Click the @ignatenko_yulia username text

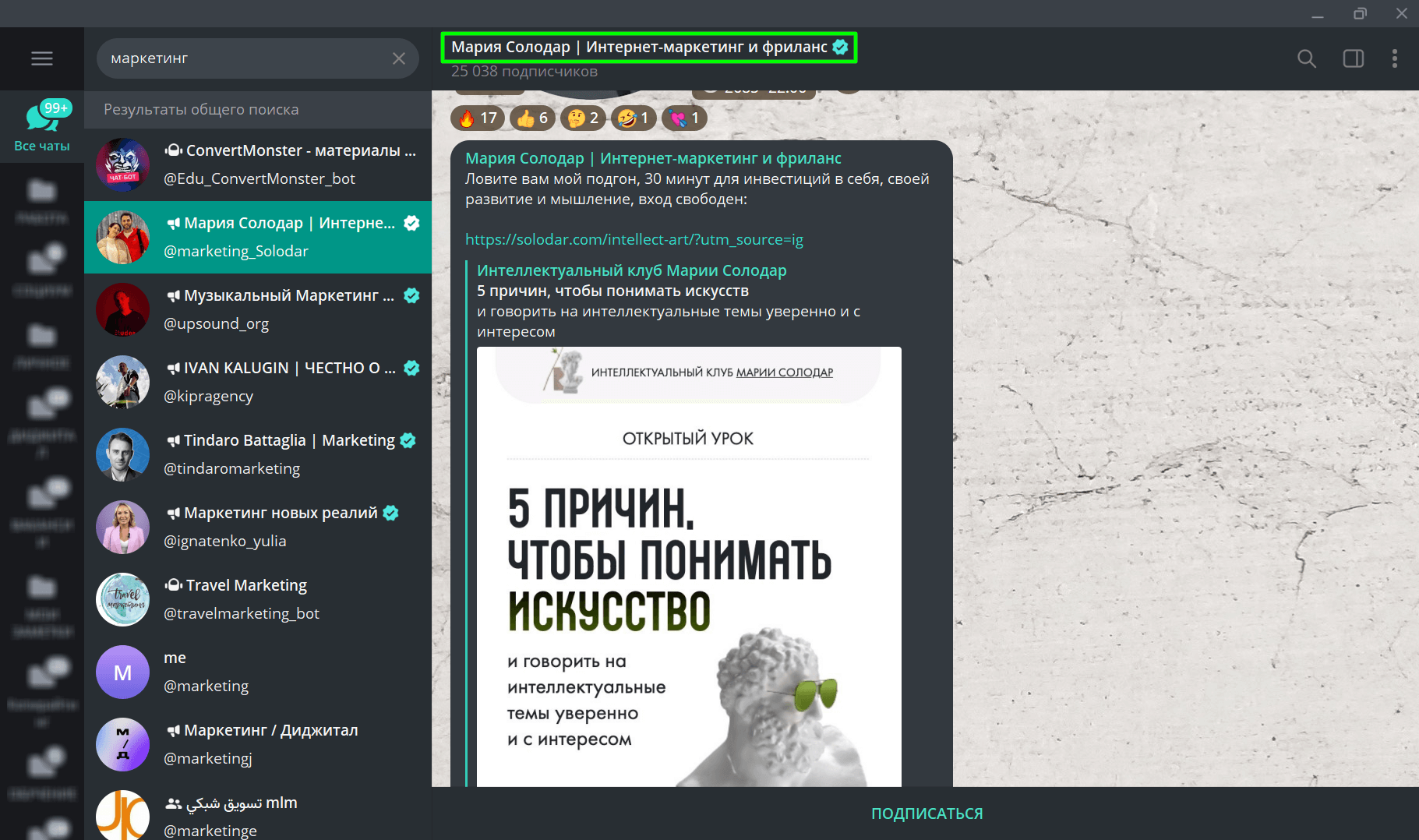(224, 541)
